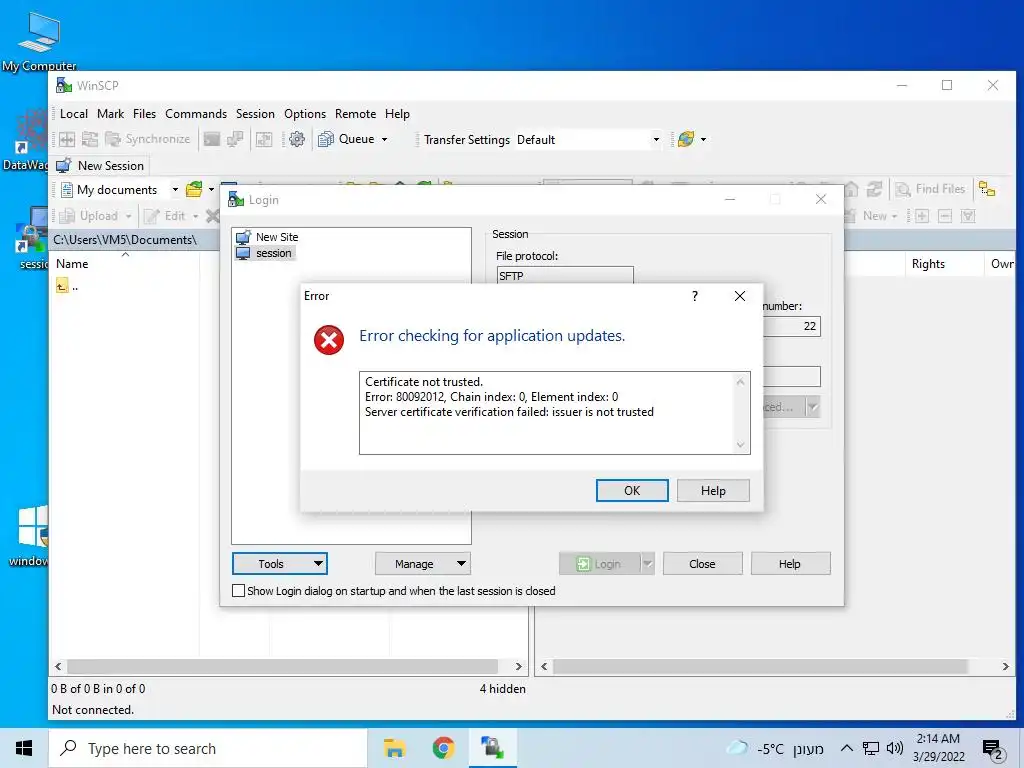Open the Transfer Settings Default dropdown
The height and width of the screenshot is (768, 1024).
pos(588,140)
